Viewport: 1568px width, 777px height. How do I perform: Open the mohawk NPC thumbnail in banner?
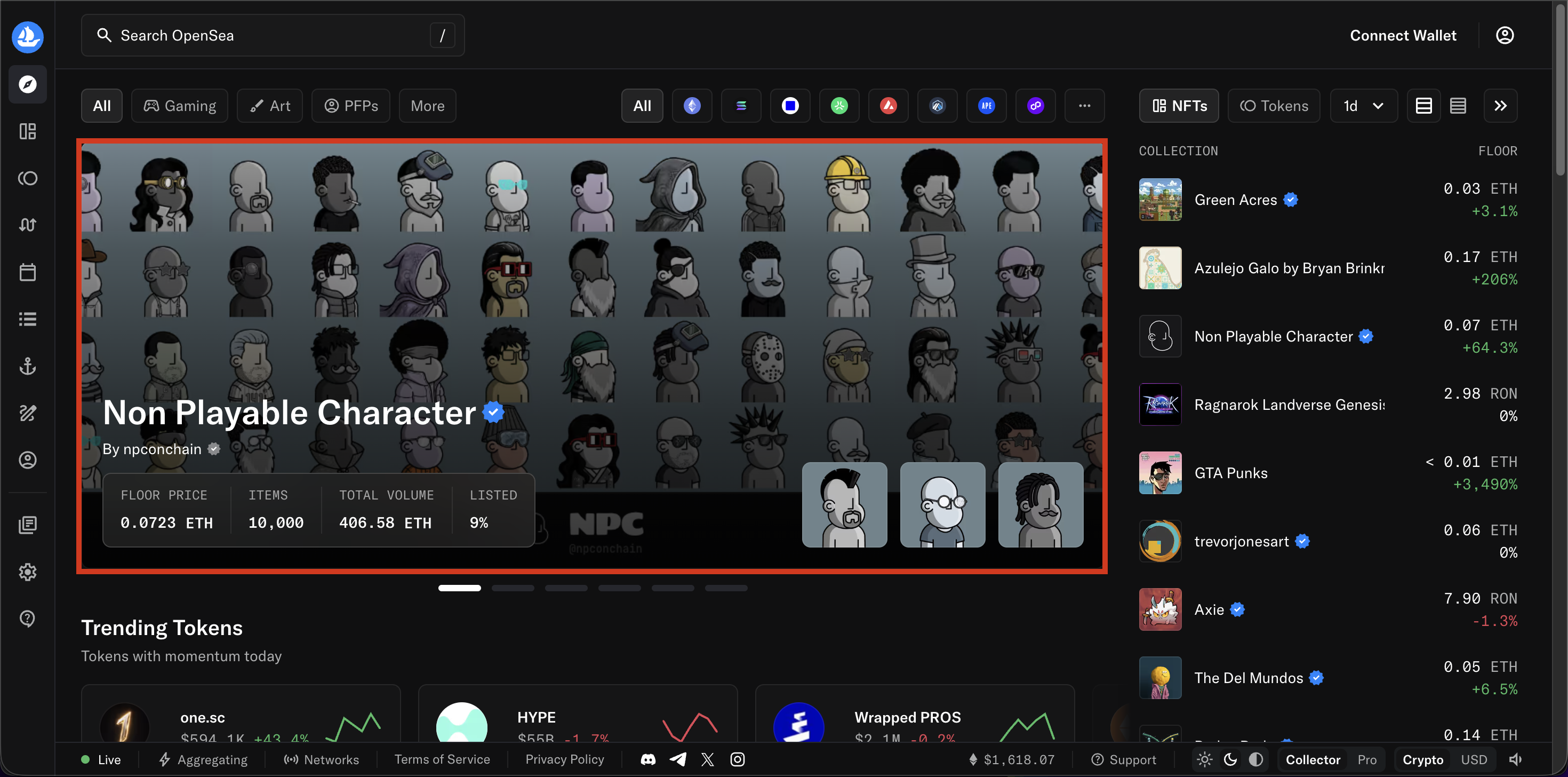pos(844,505)
